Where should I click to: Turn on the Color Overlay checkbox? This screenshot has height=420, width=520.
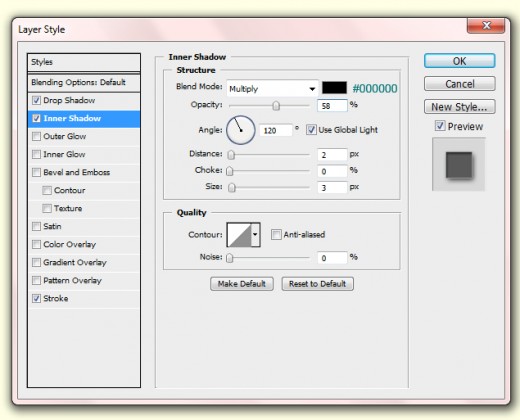36,244
